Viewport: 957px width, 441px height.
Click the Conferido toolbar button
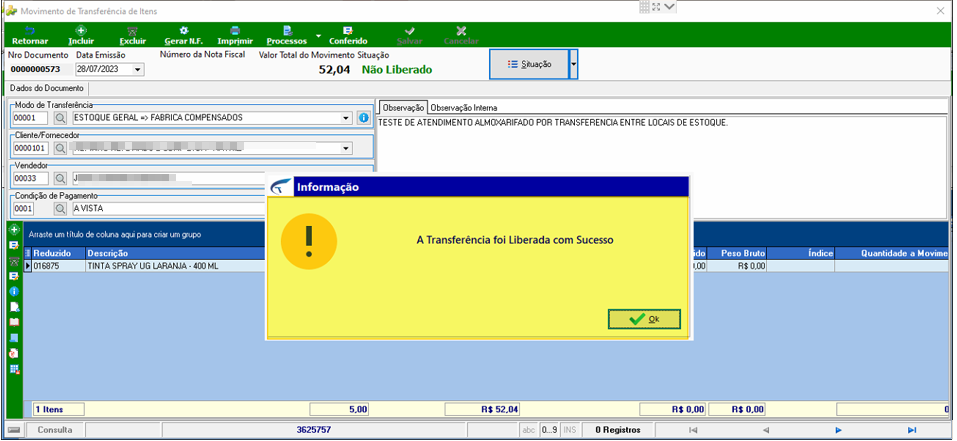click(348, 35)
